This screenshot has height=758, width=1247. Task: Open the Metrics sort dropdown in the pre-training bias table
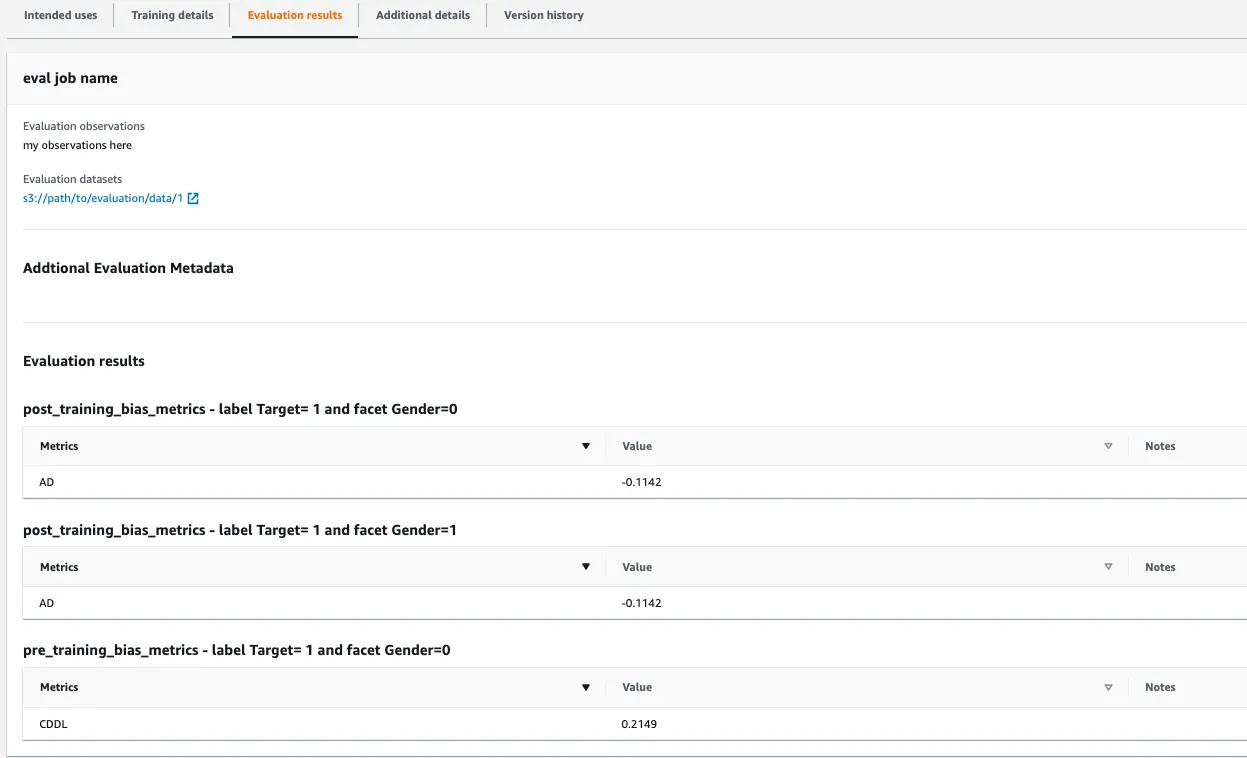[586, 687]
